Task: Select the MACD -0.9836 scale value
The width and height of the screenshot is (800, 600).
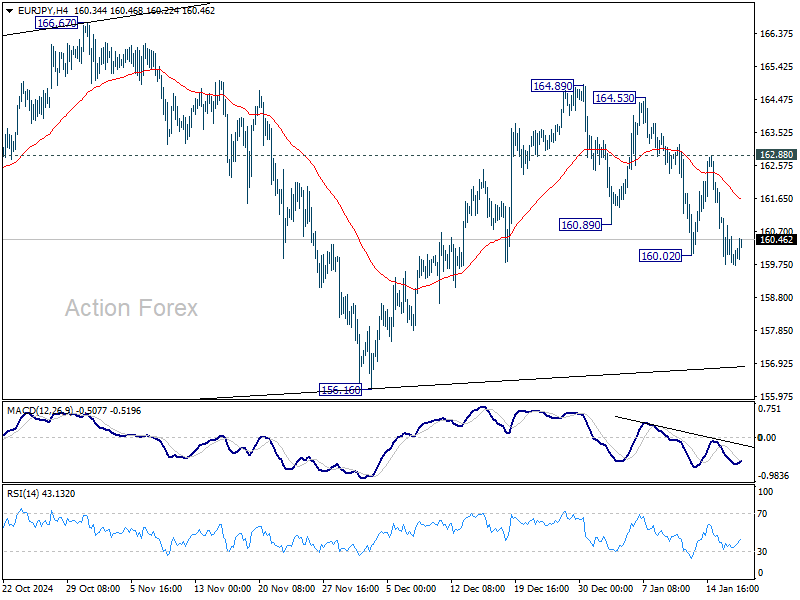Action: [773, 476]
